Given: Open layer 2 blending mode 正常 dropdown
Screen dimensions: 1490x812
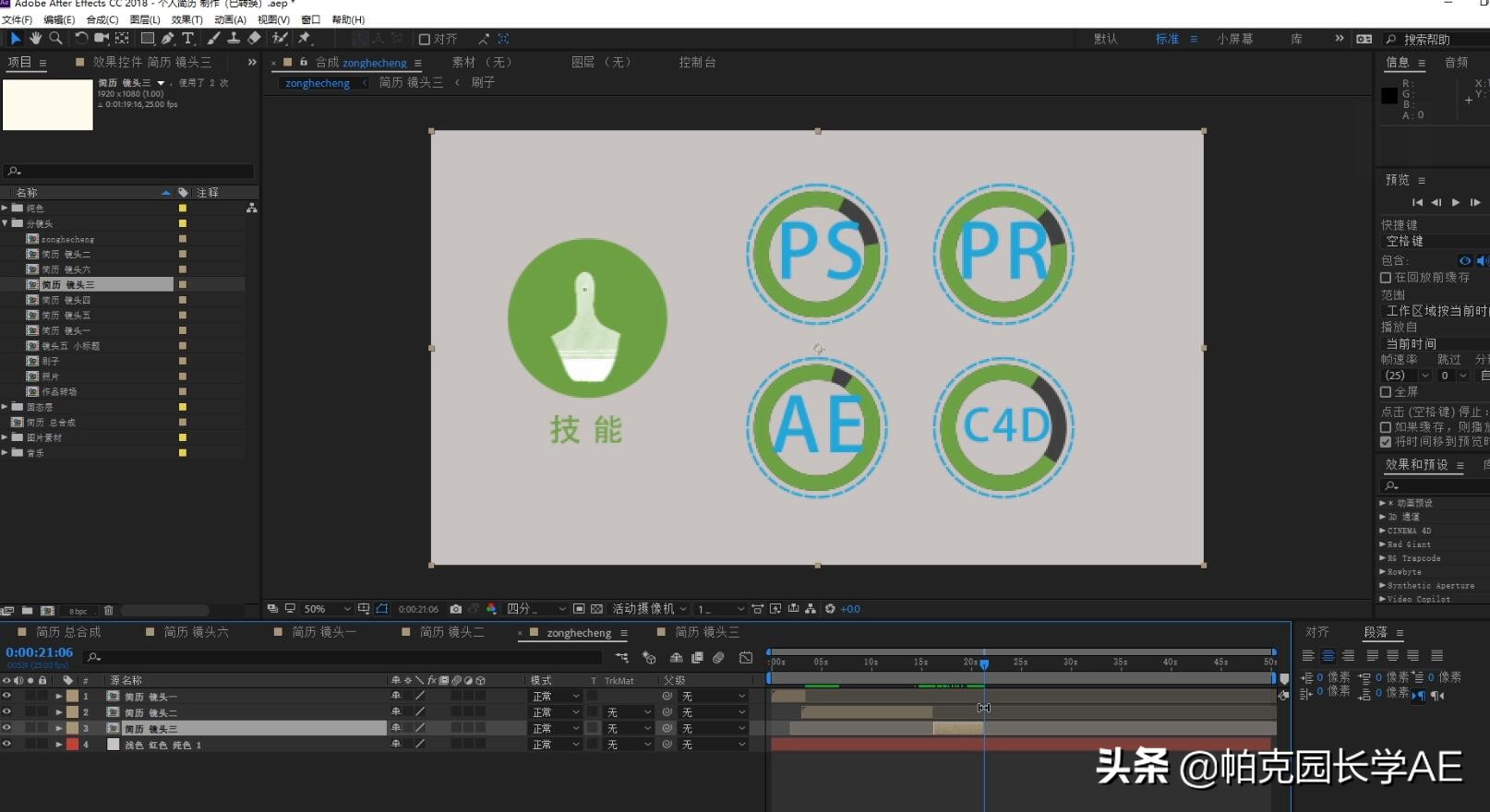Looking at the screenshot, I should point(556,712).
